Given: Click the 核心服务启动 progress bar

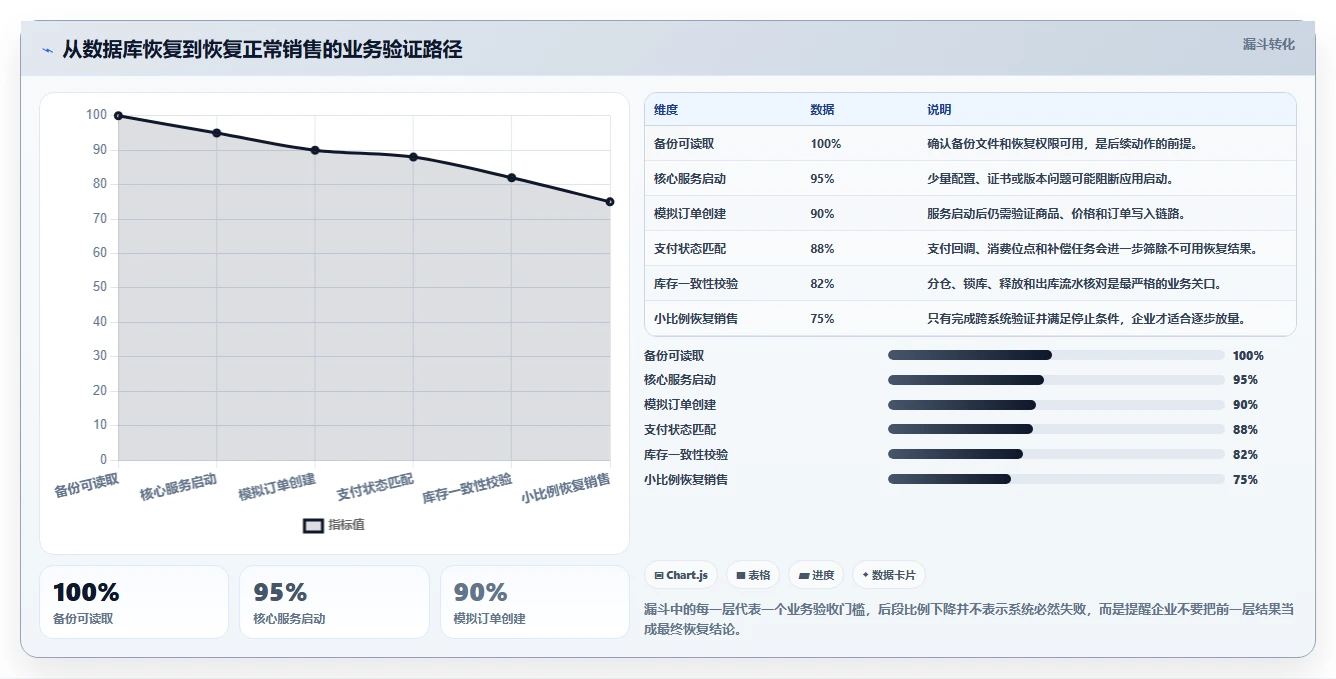Looking at the screenshot, I should pos(1056,380).
